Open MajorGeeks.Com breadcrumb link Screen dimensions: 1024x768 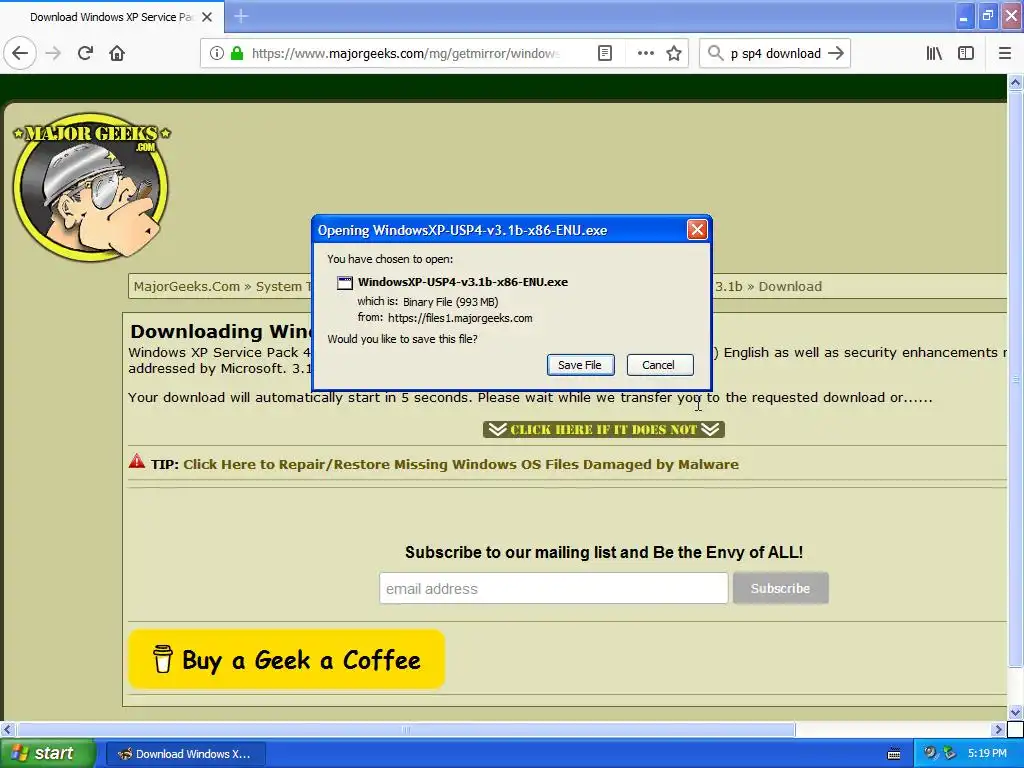pos(187,287)
